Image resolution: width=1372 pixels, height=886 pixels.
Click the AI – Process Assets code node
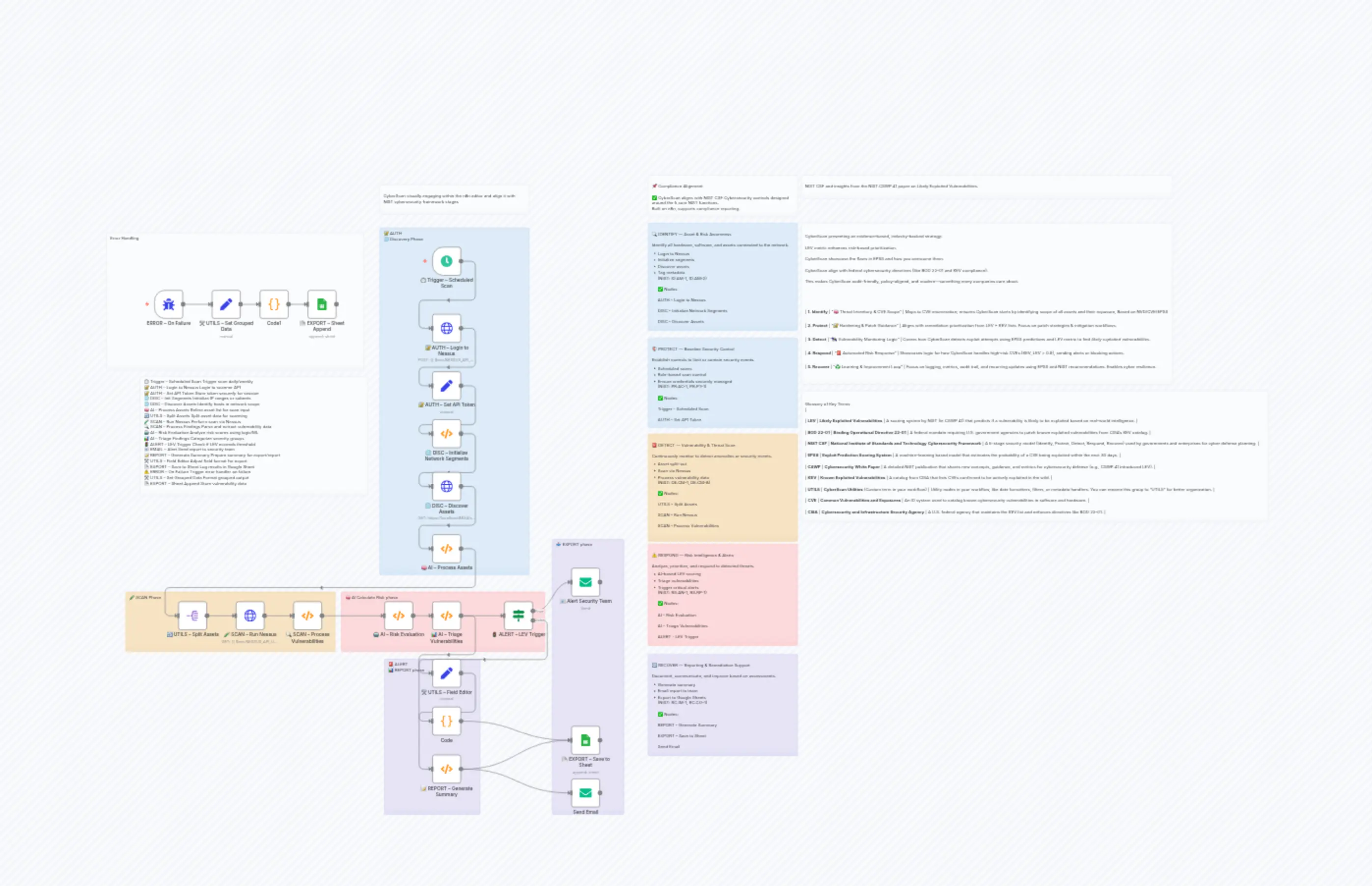[x=446, y=548]
